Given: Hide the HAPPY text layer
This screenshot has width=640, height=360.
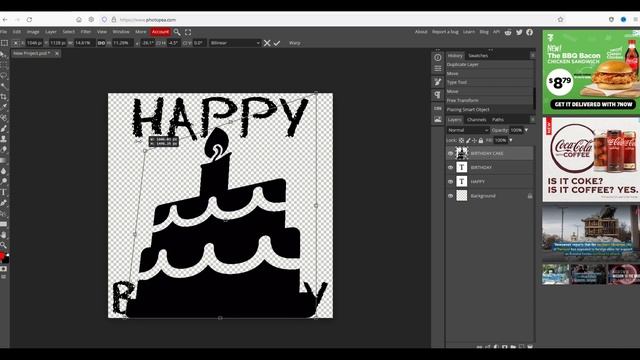Looking at the screenshot, I should pos(451,182).
